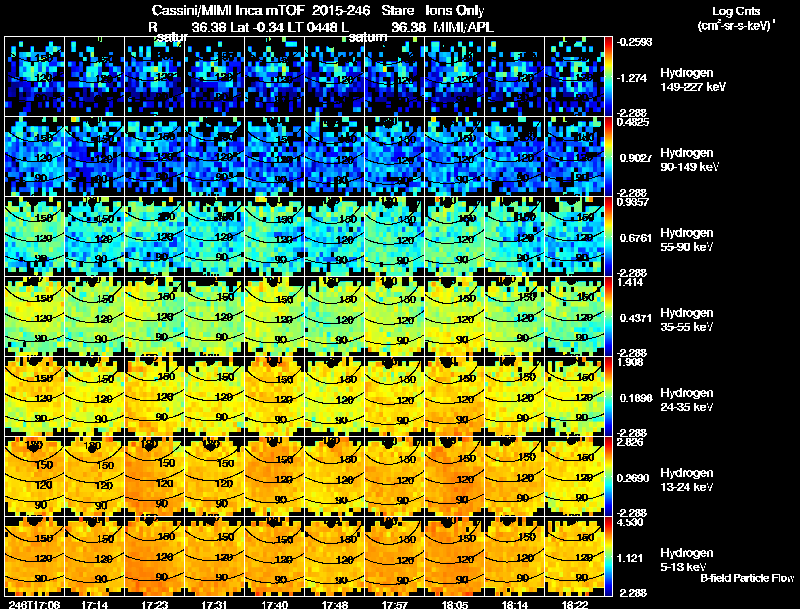
Task: Select the color bar beside Hydrogen 24-35 keV
Action: (608, 397)
